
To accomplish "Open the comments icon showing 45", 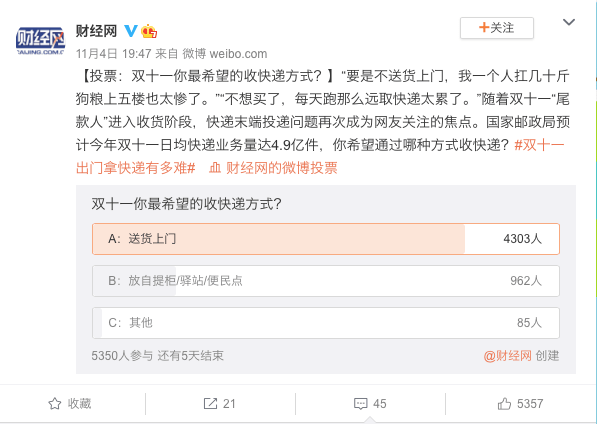I will tap(361, 404).
